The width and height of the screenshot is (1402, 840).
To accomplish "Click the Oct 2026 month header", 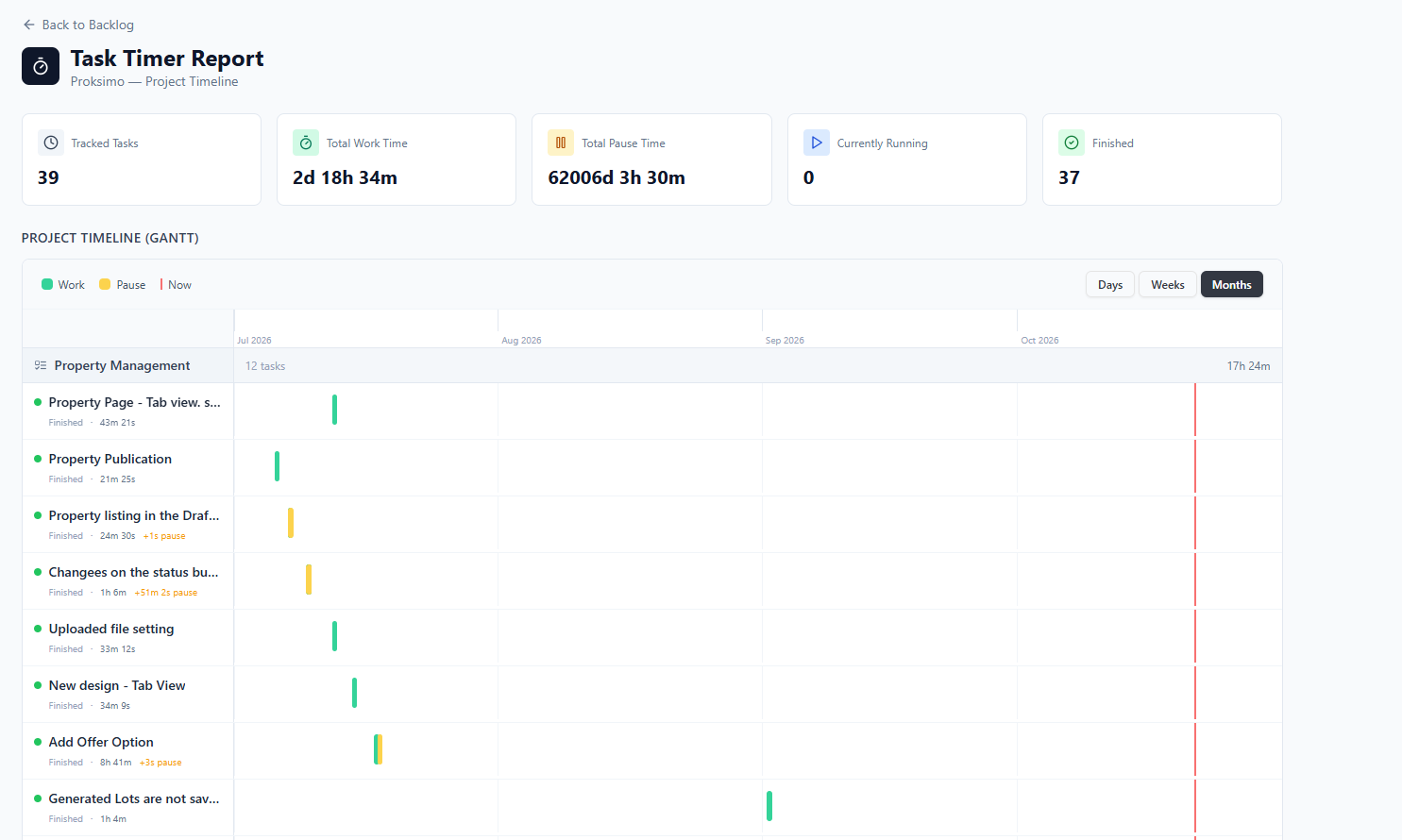I will pos(1039,340).
